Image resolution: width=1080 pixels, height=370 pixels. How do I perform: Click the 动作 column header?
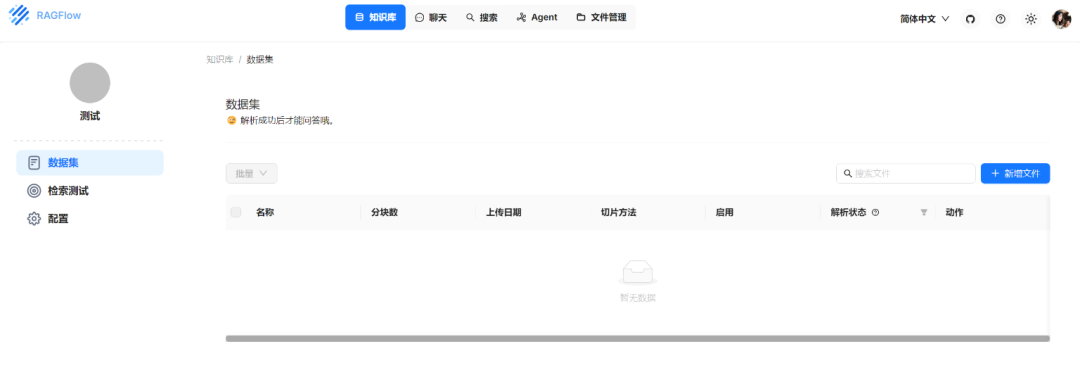(x=955, y=212)
